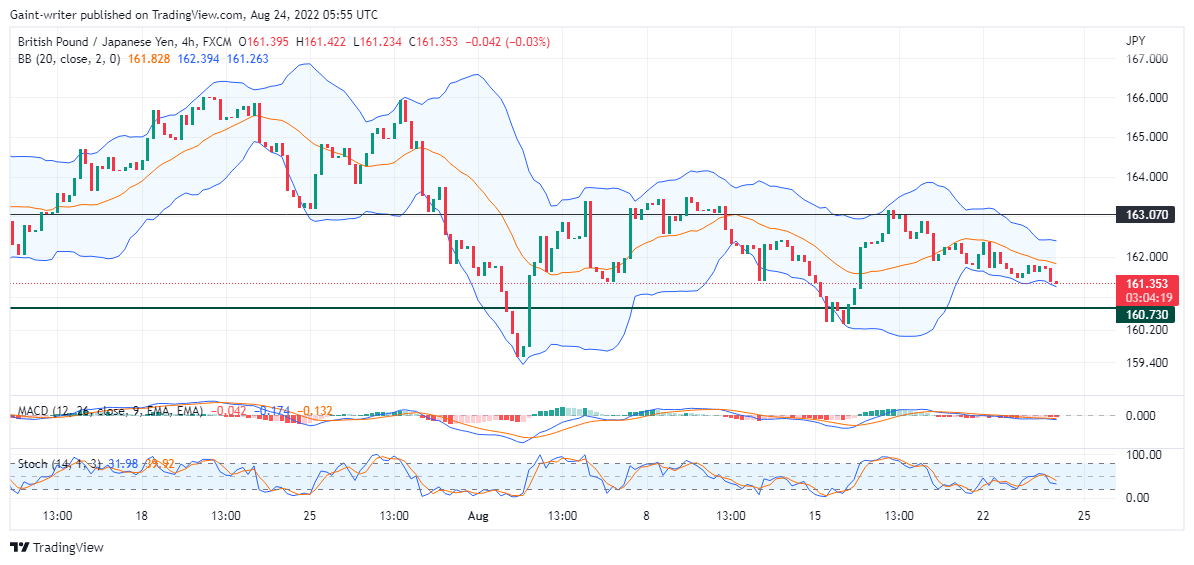Screen dimensions: 1194x565
Task: Click the Stoch pane 100.00 axis label
Action: tap(1143, 455)
